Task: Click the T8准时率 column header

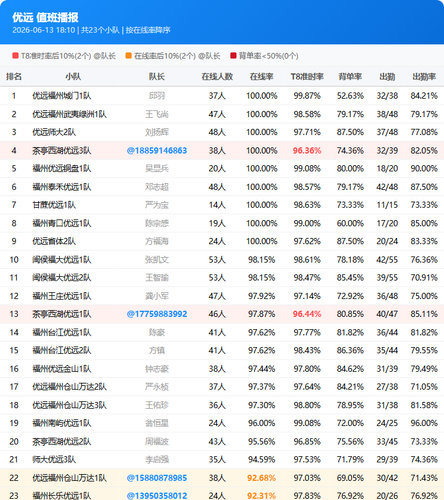Action: pos(307,77)
